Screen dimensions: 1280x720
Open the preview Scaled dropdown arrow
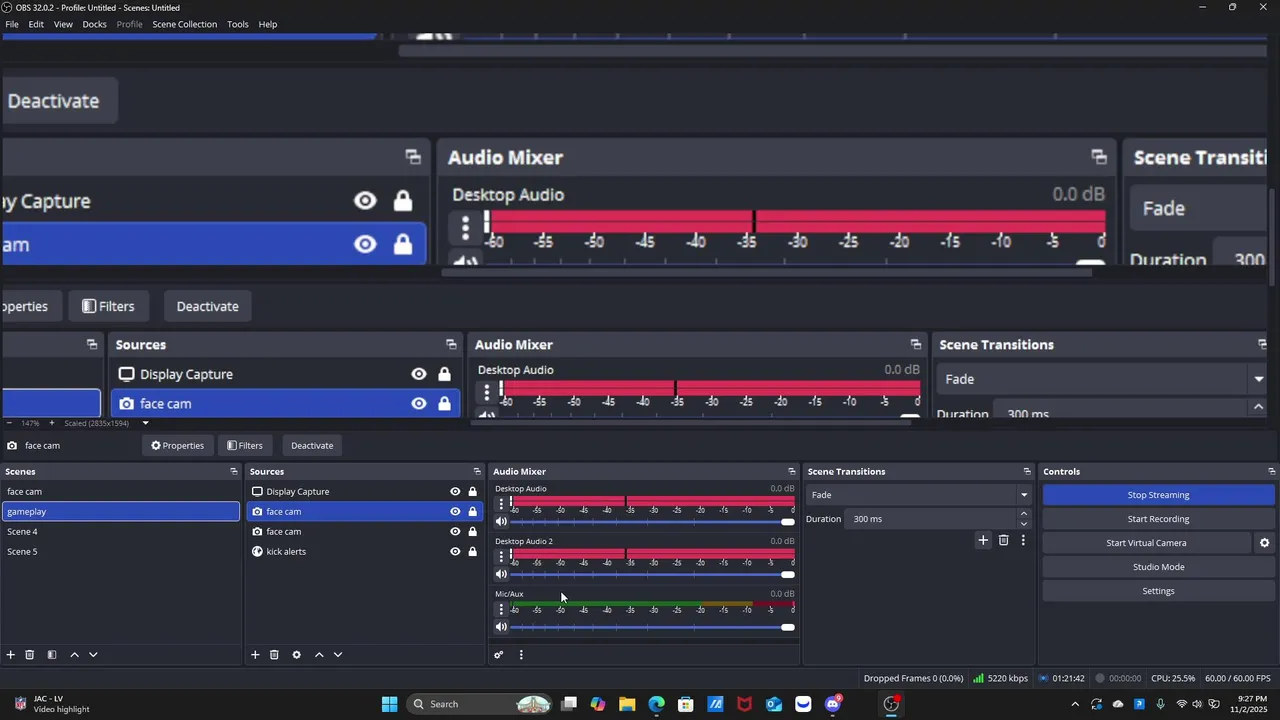[x=145, y=423]
